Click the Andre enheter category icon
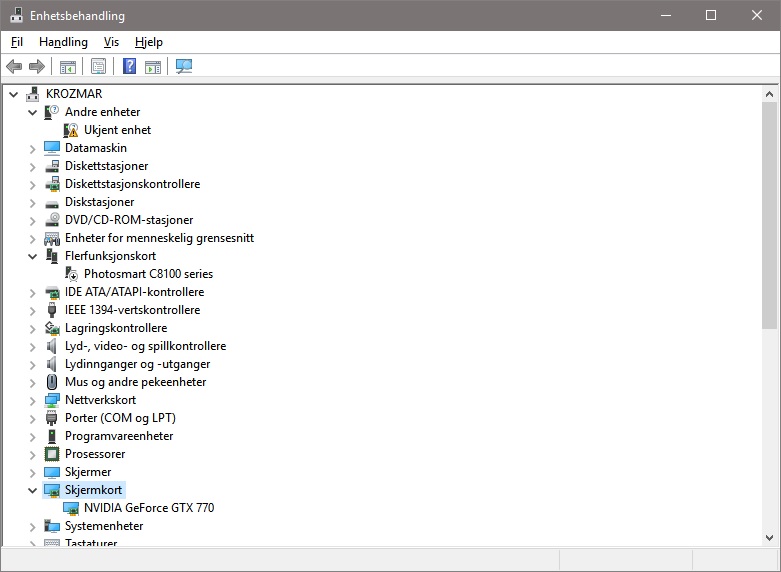The width and height of the screenshot is (781, 572). pyautogui.click(x=52, y=112)
